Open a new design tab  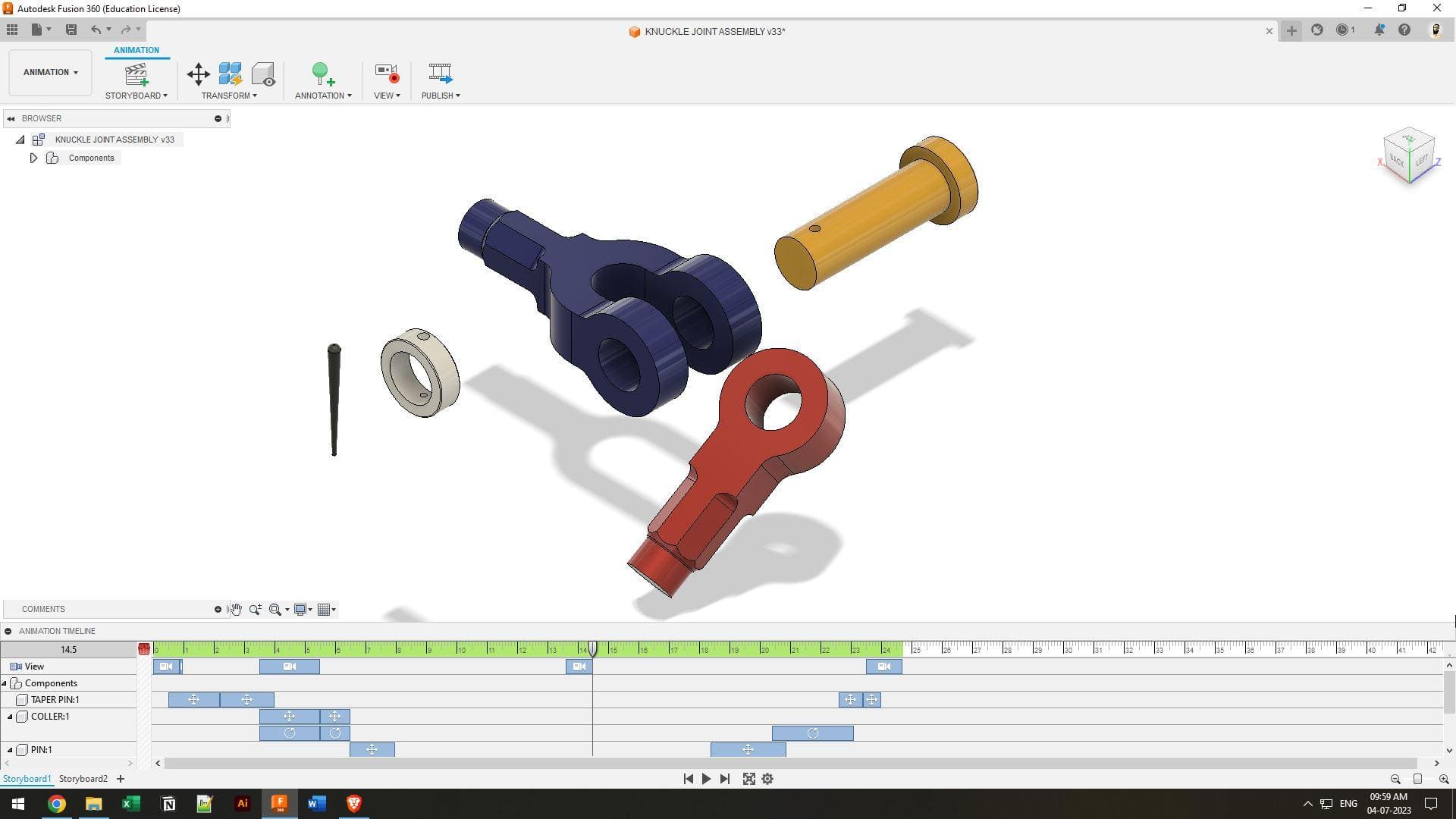pos(1291,30)
